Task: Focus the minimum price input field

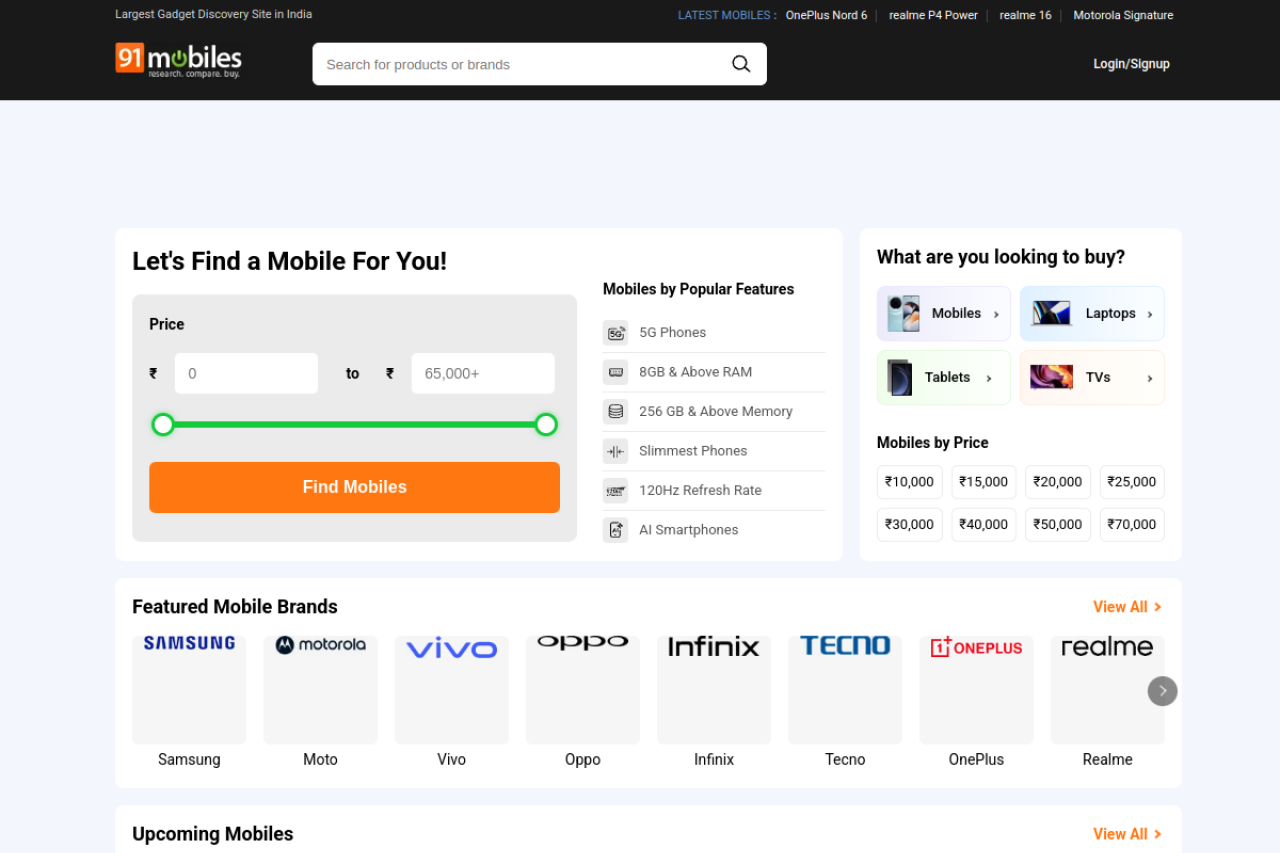Action: [246, 374]
